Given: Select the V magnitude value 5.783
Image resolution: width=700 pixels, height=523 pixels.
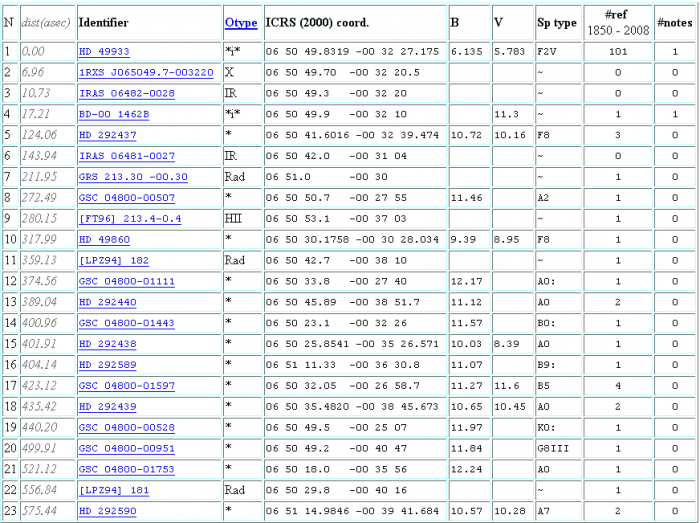Looking at the screenshot, I should [509, 52].
